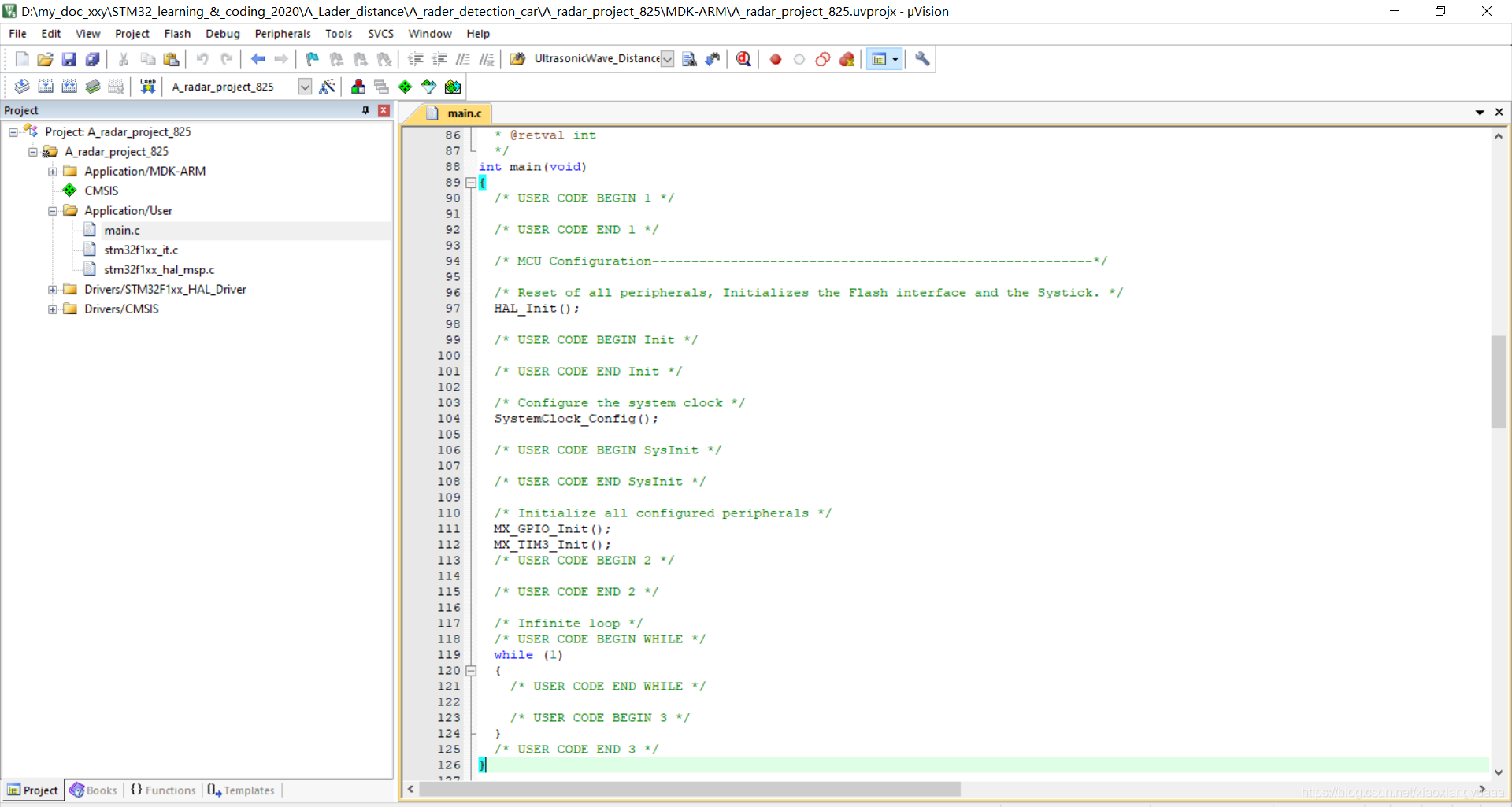Open Manage Project Items cubes icon
This screenshot has height=807, width=1512.
pos(358,87)
